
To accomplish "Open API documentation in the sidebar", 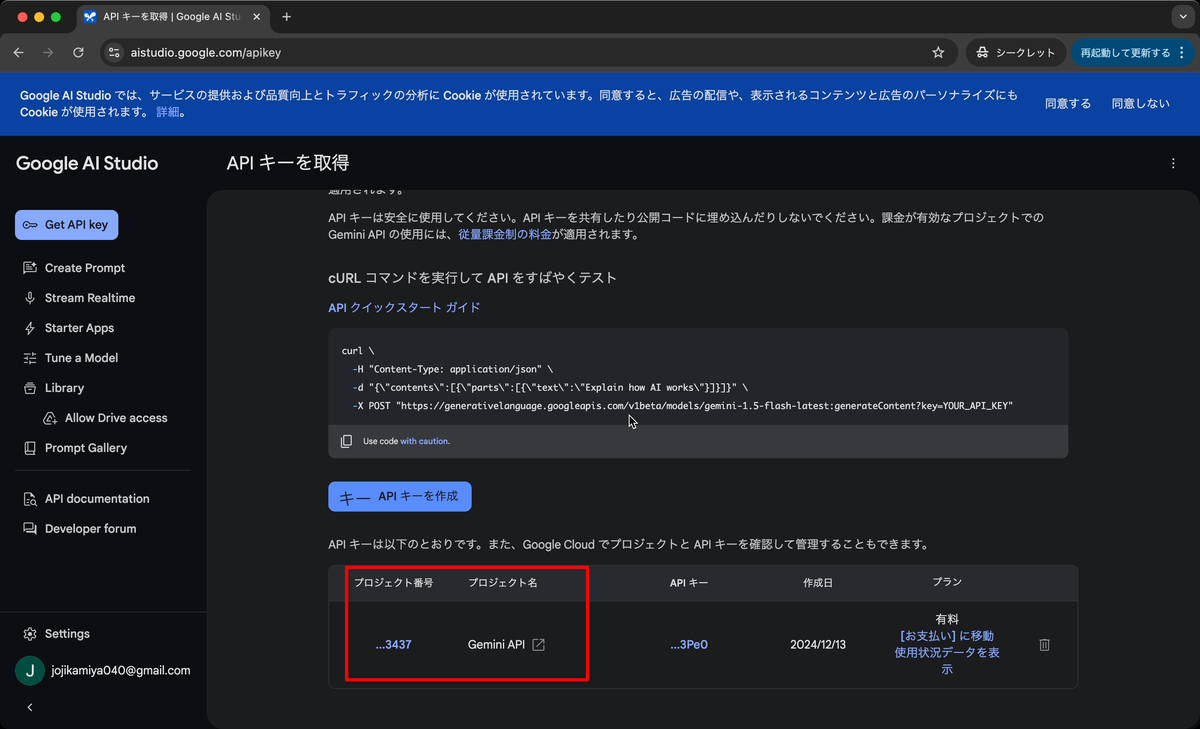I will click(x=97, y=499).
